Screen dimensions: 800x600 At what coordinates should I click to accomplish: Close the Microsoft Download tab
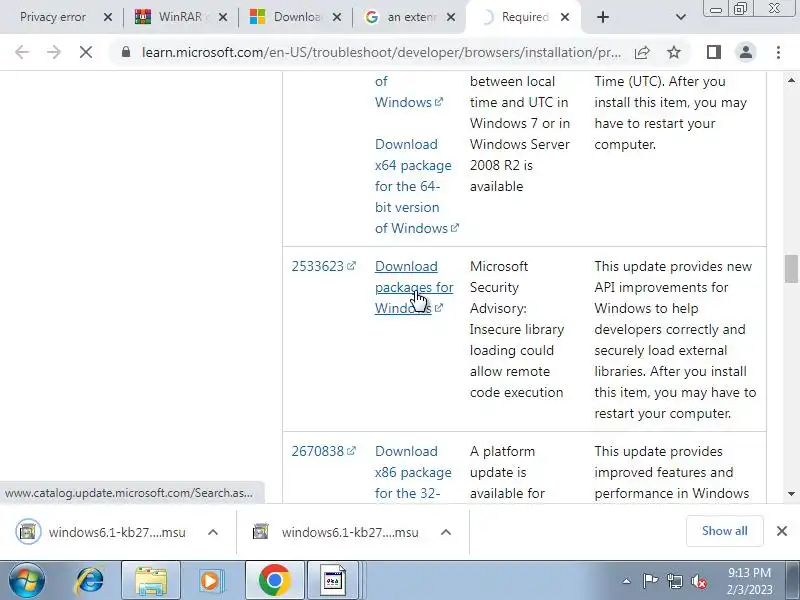click(337, 17)
